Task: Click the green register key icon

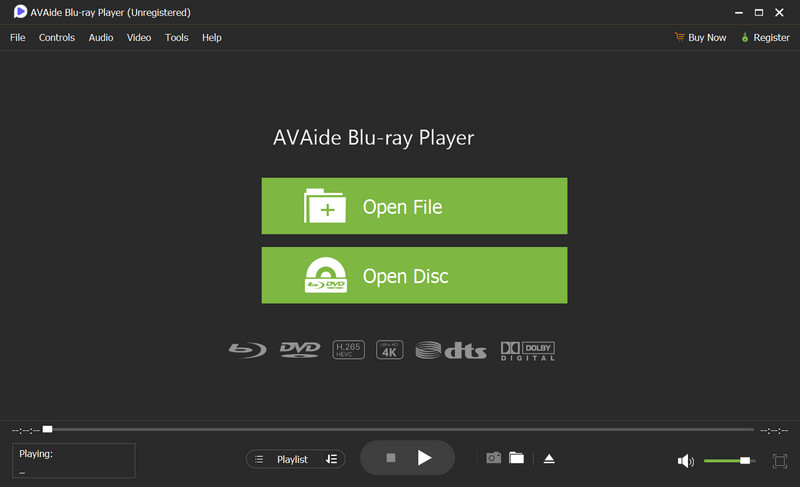Action: (x=745, y=37)
